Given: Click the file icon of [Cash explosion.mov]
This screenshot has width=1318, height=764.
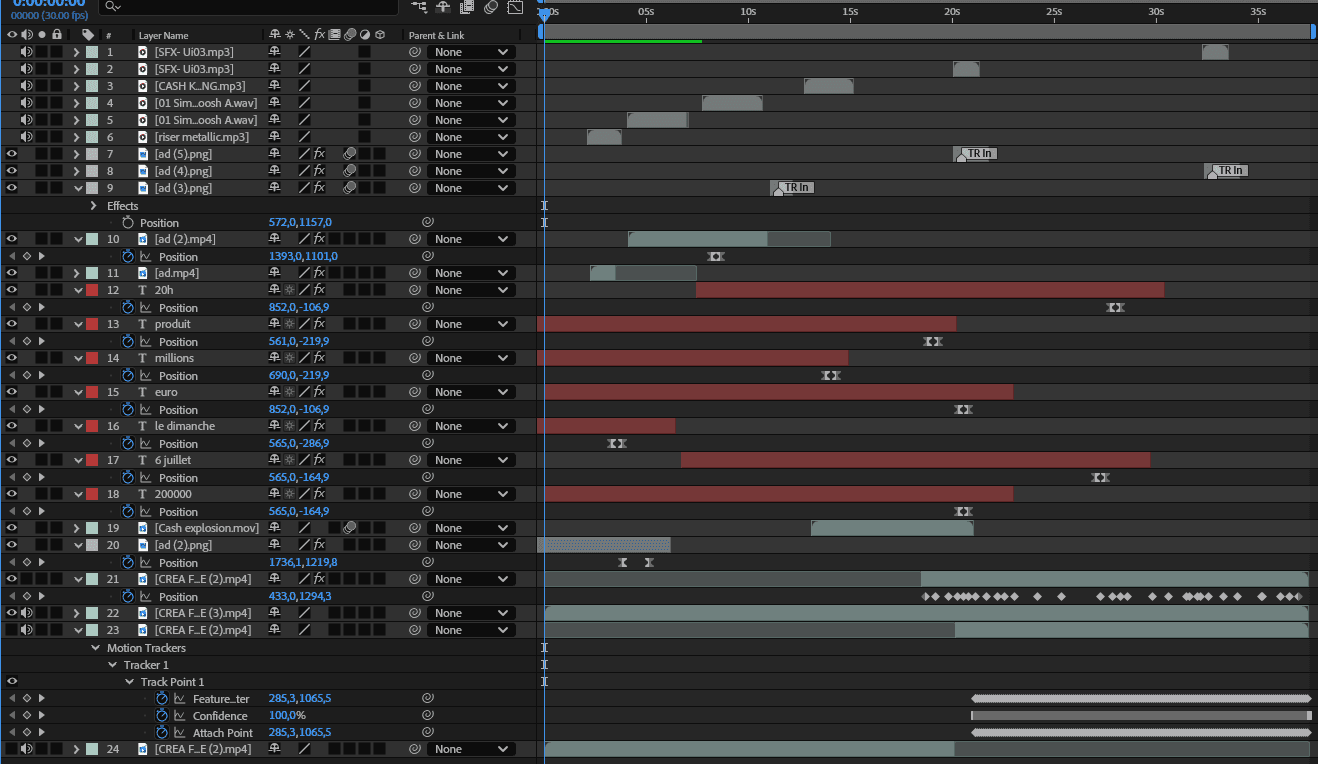Looking at the screenshot, I should (x=142, y=528).
